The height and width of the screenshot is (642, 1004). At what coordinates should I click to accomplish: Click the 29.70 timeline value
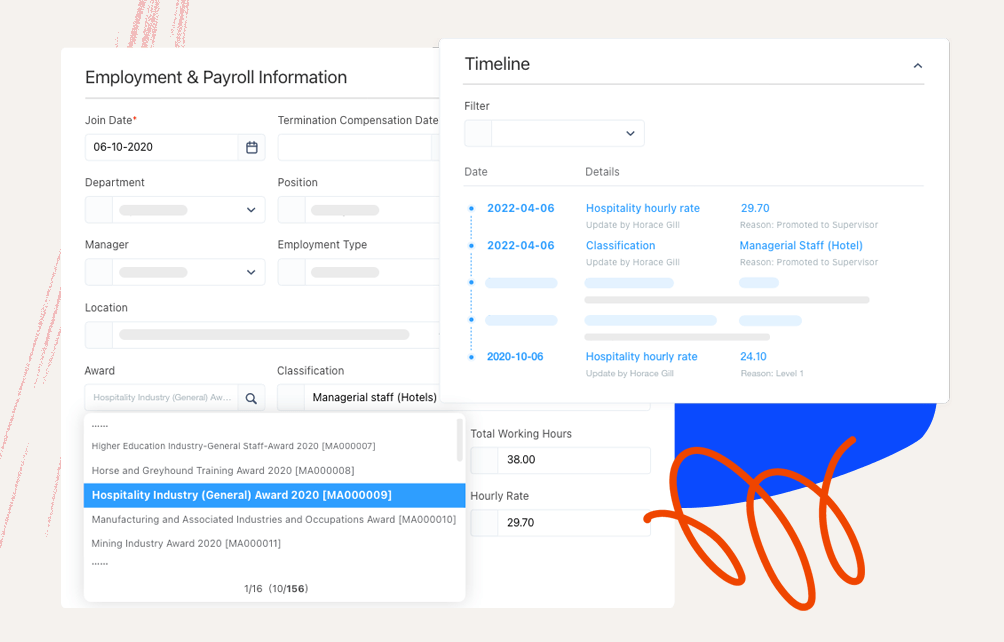[755, 208]
